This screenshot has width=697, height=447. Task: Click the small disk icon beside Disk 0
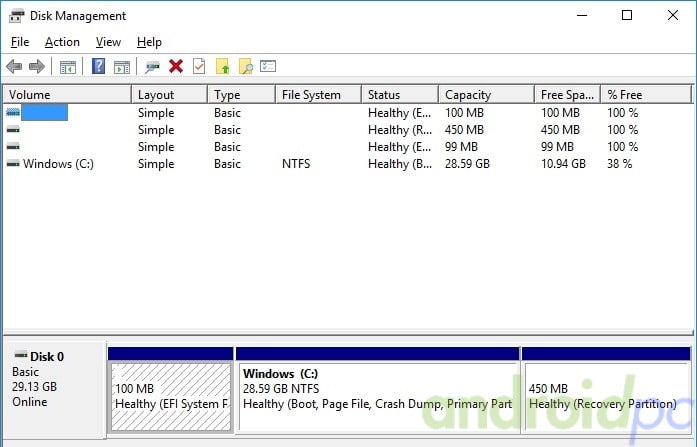[21, 355]
